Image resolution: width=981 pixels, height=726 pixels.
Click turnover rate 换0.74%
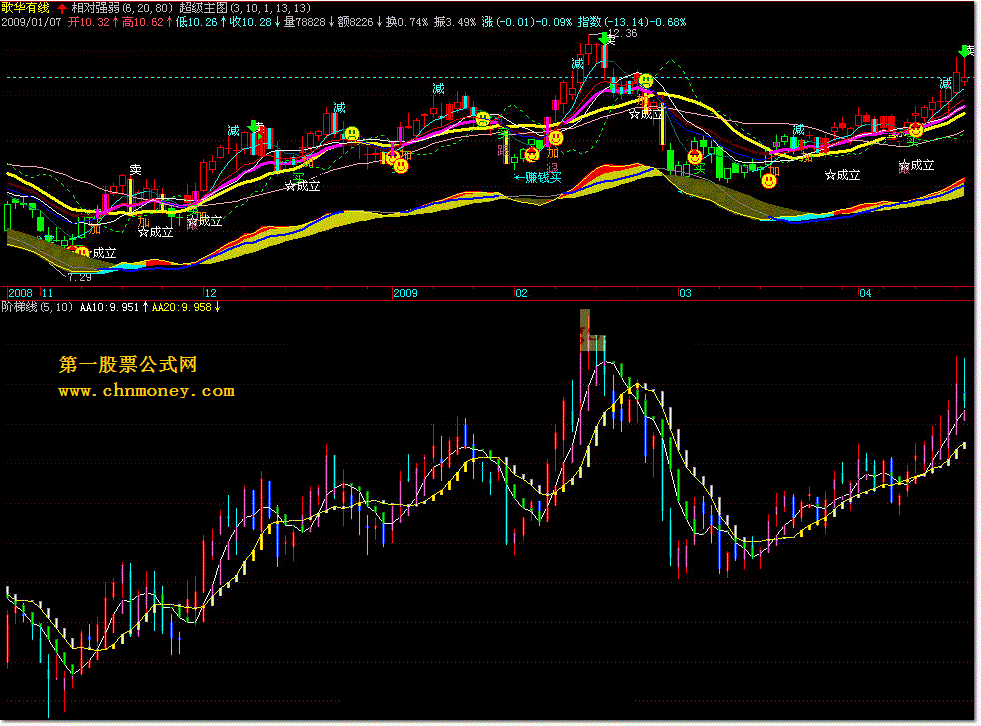pos(407,23)
